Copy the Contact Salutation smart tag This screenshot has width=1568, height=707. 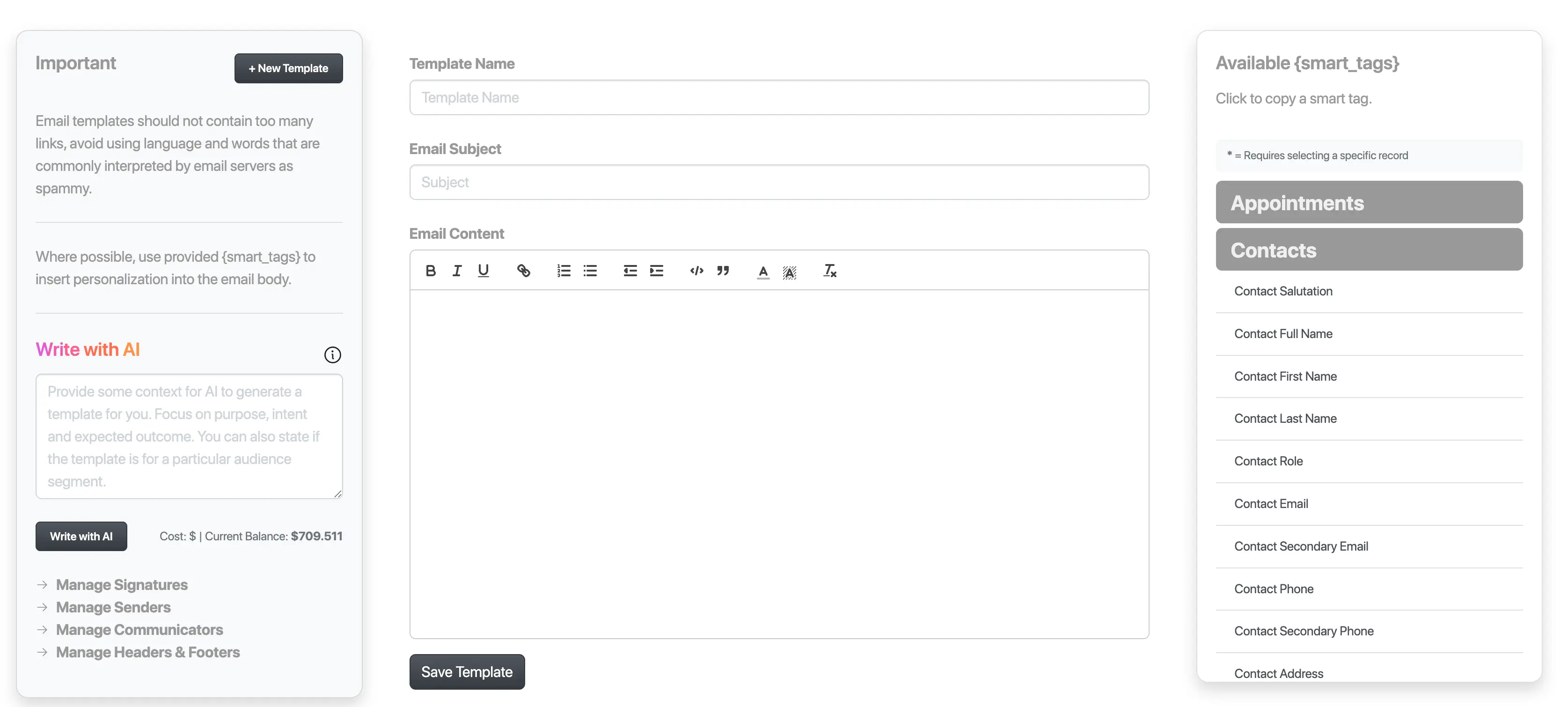[x=1369, y=292]
